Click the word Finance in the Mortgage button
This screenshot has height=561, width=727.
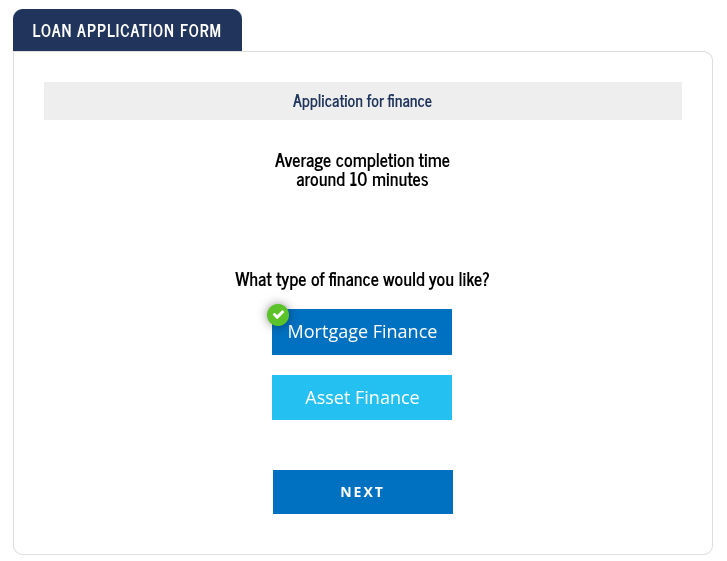(405, 332)
